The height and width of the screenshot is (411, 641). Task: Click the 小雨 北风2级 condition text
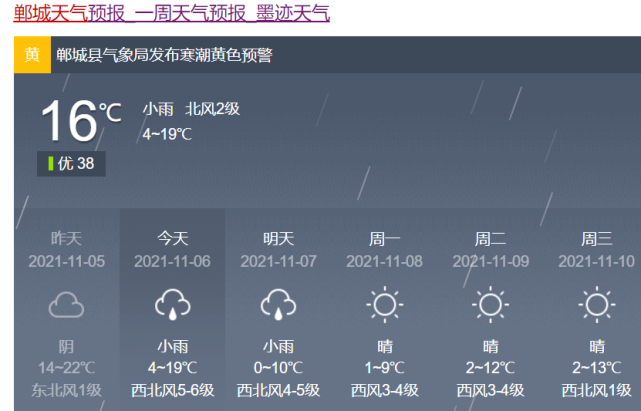[191, 109]
